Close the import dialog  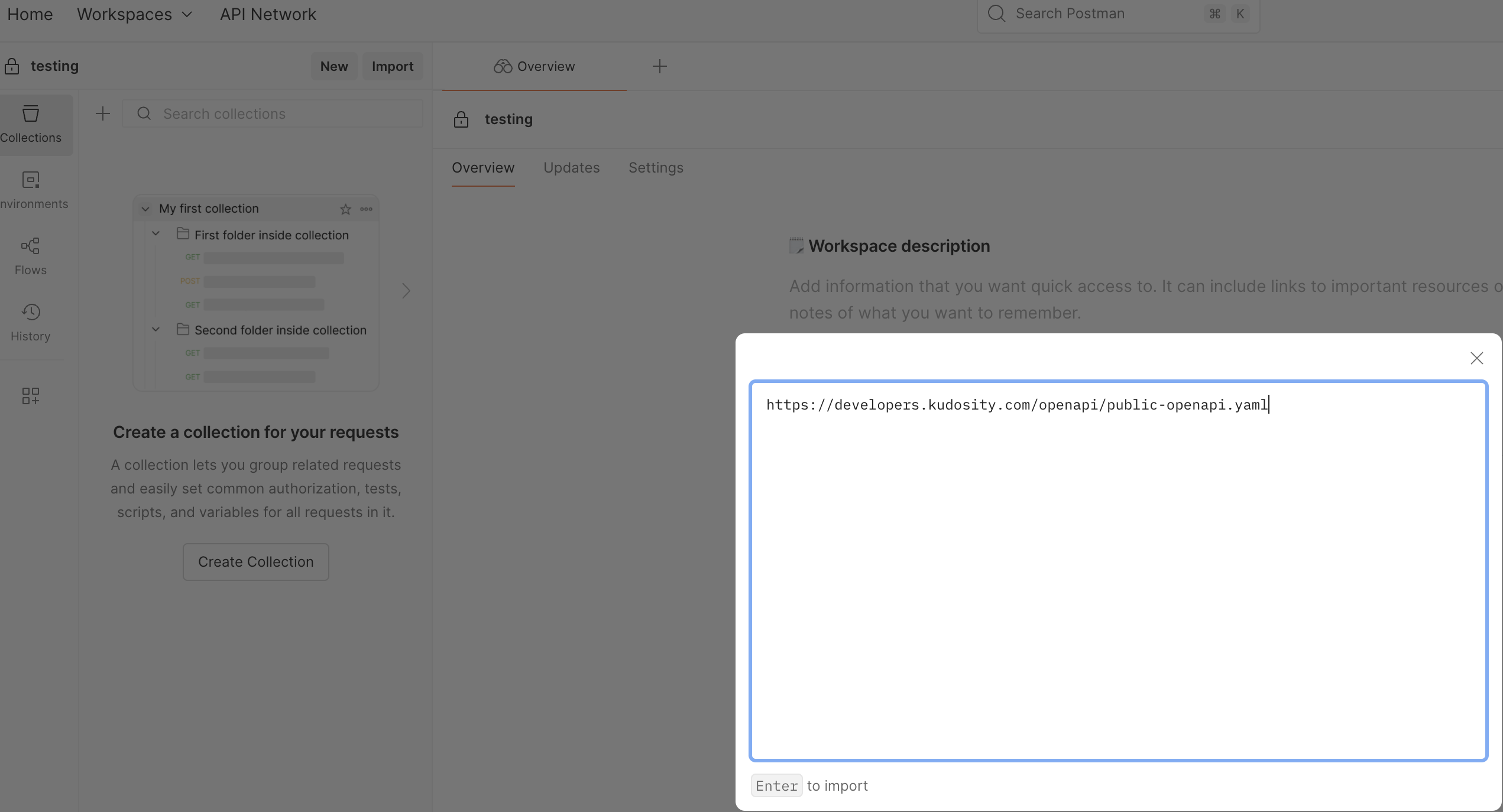click(1477, 358)
